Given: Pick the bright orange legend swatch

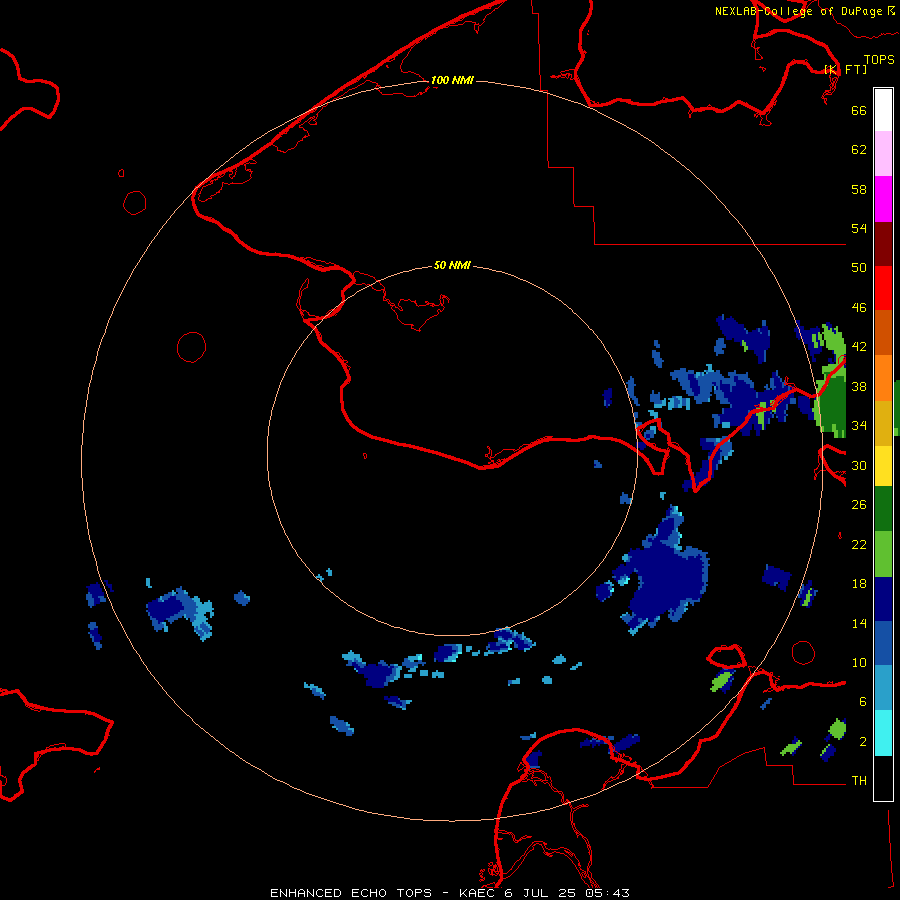Looking at the screenshot, I should point(883,378).
